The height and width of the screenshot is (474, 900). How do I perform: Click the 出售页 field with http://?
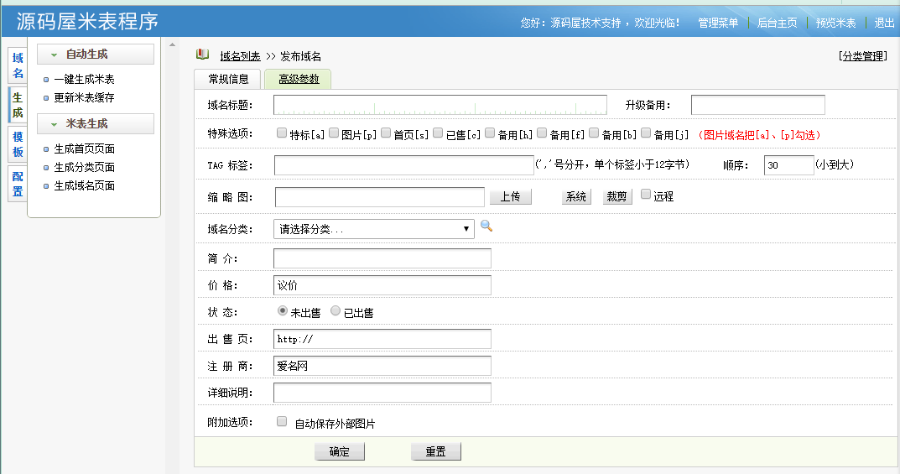pos(382,339)
